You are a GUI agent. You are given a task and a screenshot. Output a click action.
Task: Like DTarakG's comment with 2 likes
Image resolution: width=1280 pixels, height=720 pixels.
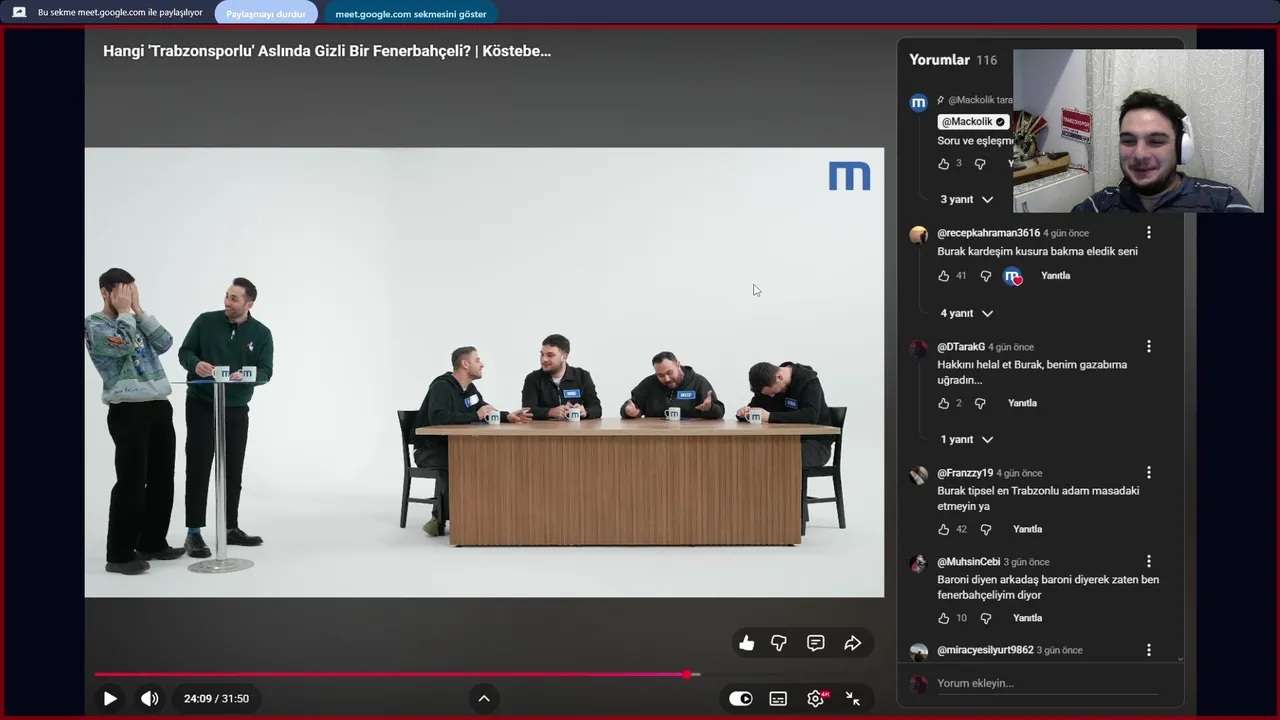pyautogui.click(x=944, y=403)
